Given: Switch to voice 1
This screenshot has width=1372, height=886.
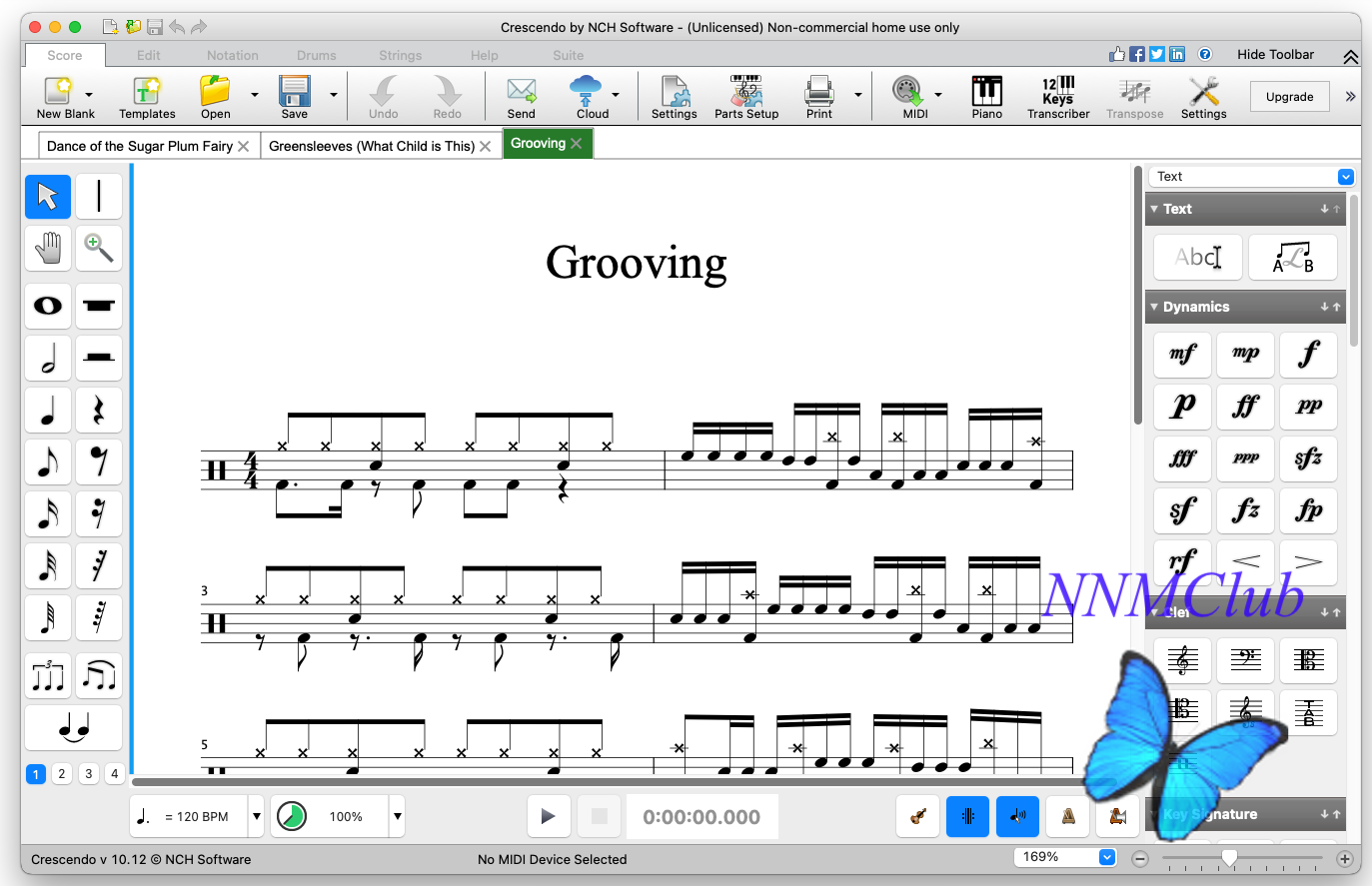Looking at the screenshot, I should pos(36,774).
